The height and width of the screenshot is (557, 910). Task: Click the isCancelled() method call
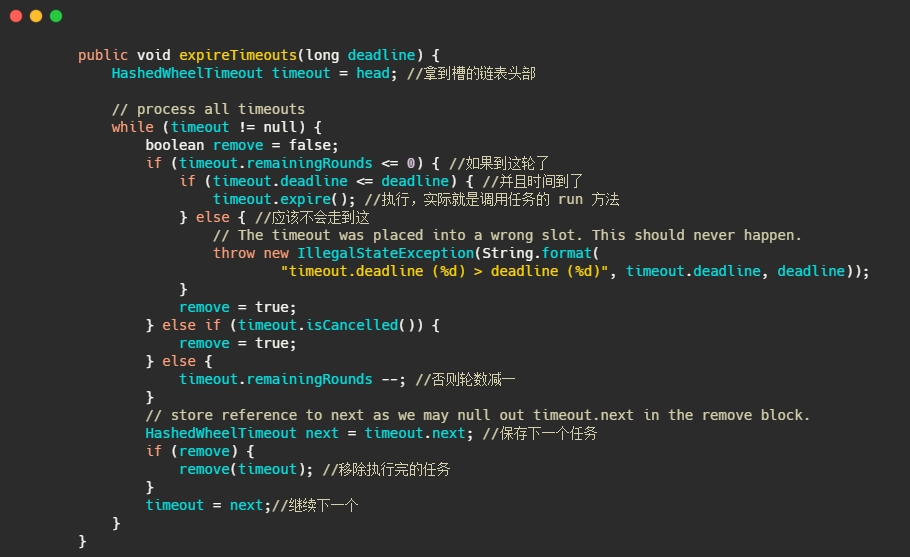pos(390,325)
